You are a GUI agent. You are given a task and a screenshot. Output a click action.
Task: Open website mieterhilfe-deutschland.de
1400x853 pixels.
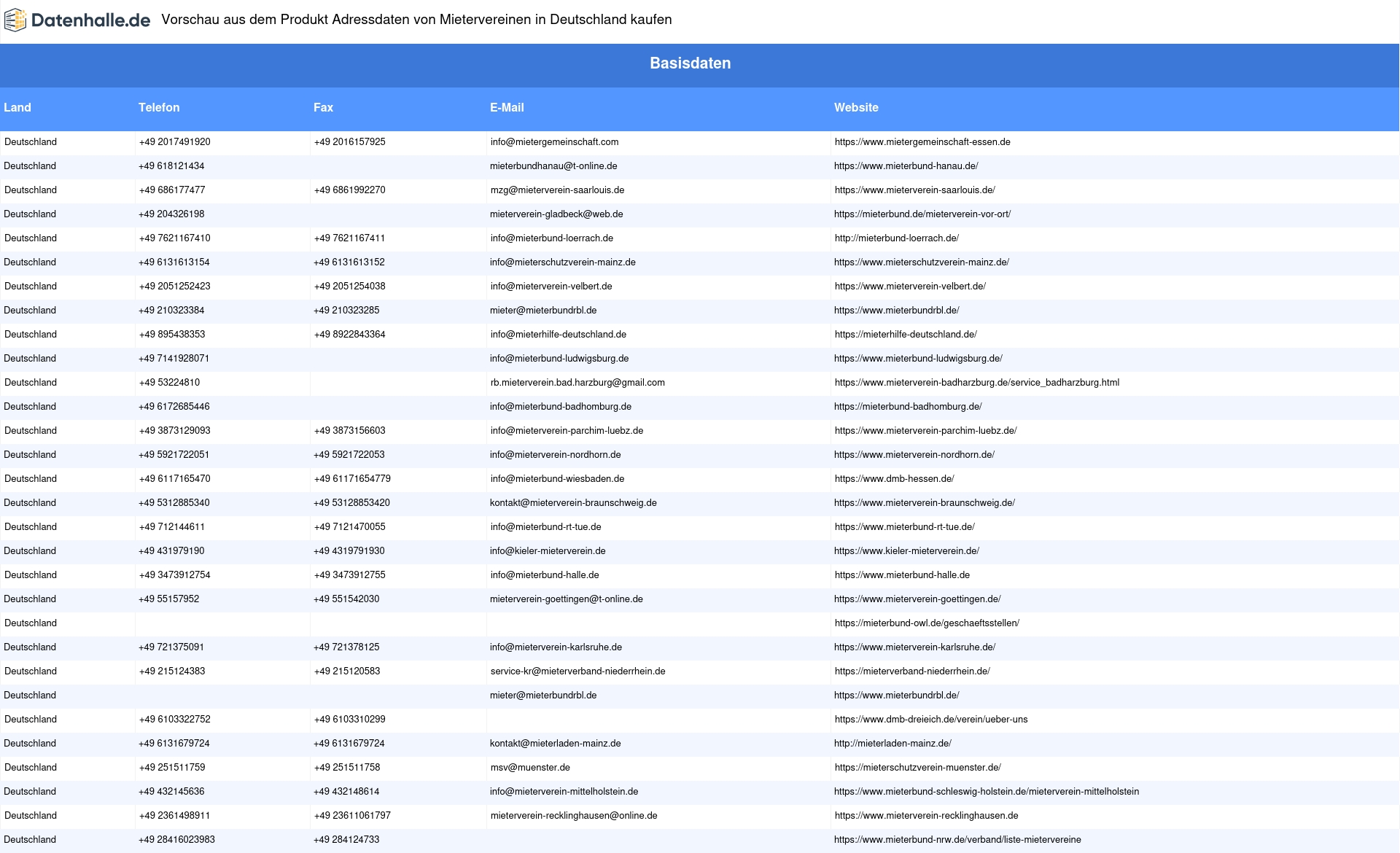pyautogui.click(x=906, y=335)
